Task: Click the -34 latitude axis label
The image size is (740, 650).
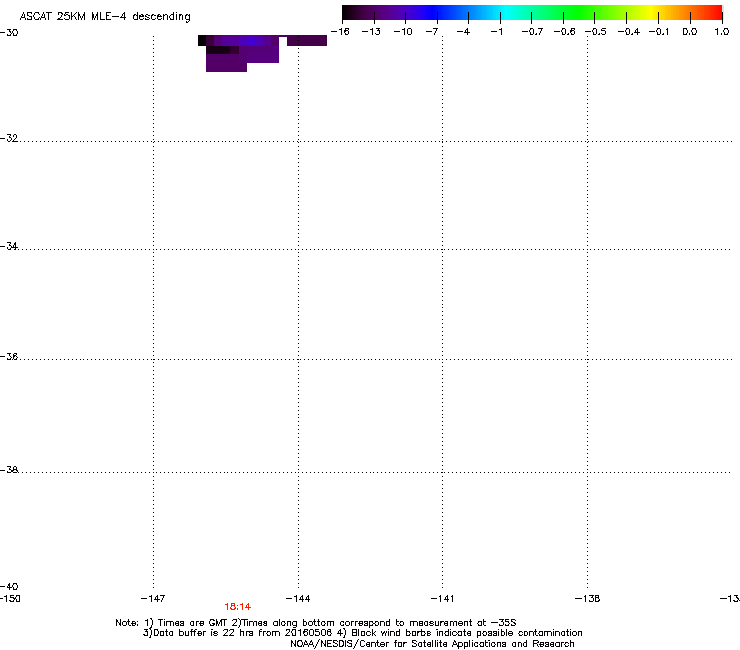Action: pyautogui.click(x=9, y=246)
